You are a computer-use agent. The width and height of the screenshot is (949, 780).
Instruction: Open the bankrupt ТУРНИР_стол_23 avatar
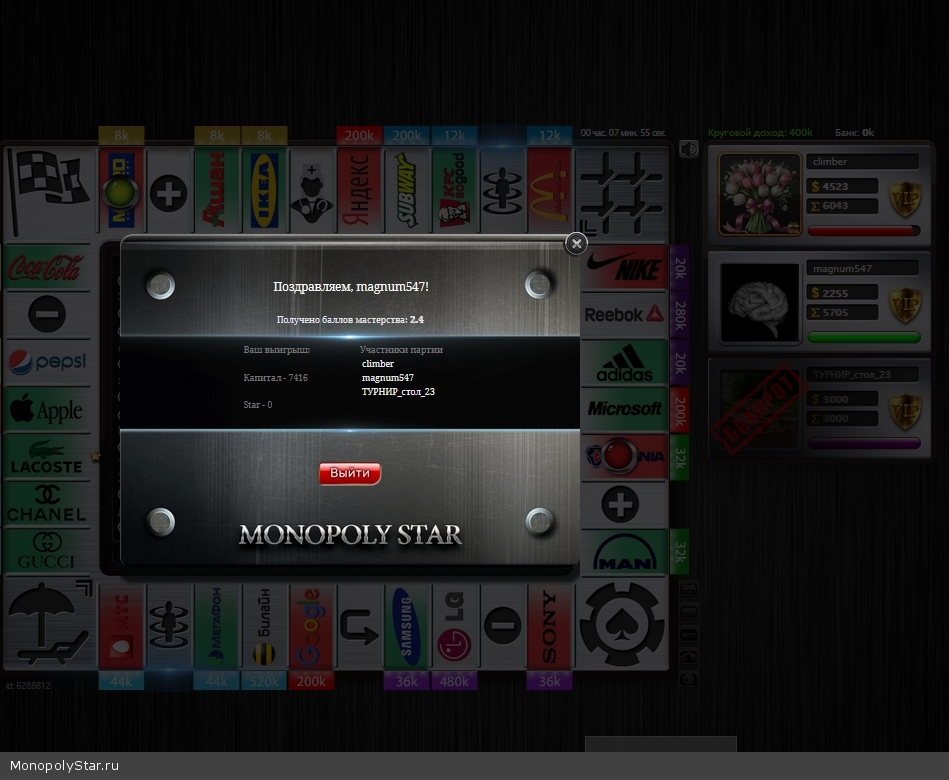click(x=759, y=409)
